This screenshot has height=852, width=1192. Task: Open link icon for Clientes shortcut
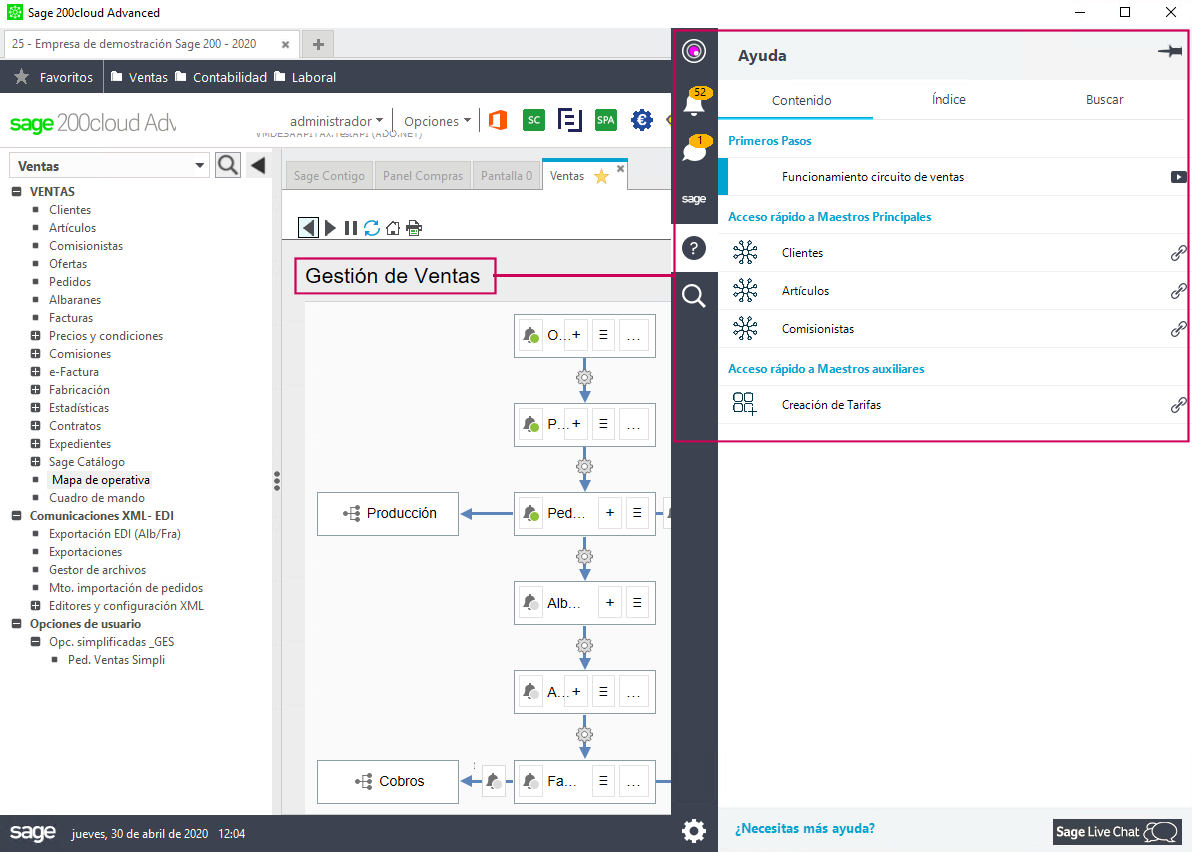(1178, 253)
